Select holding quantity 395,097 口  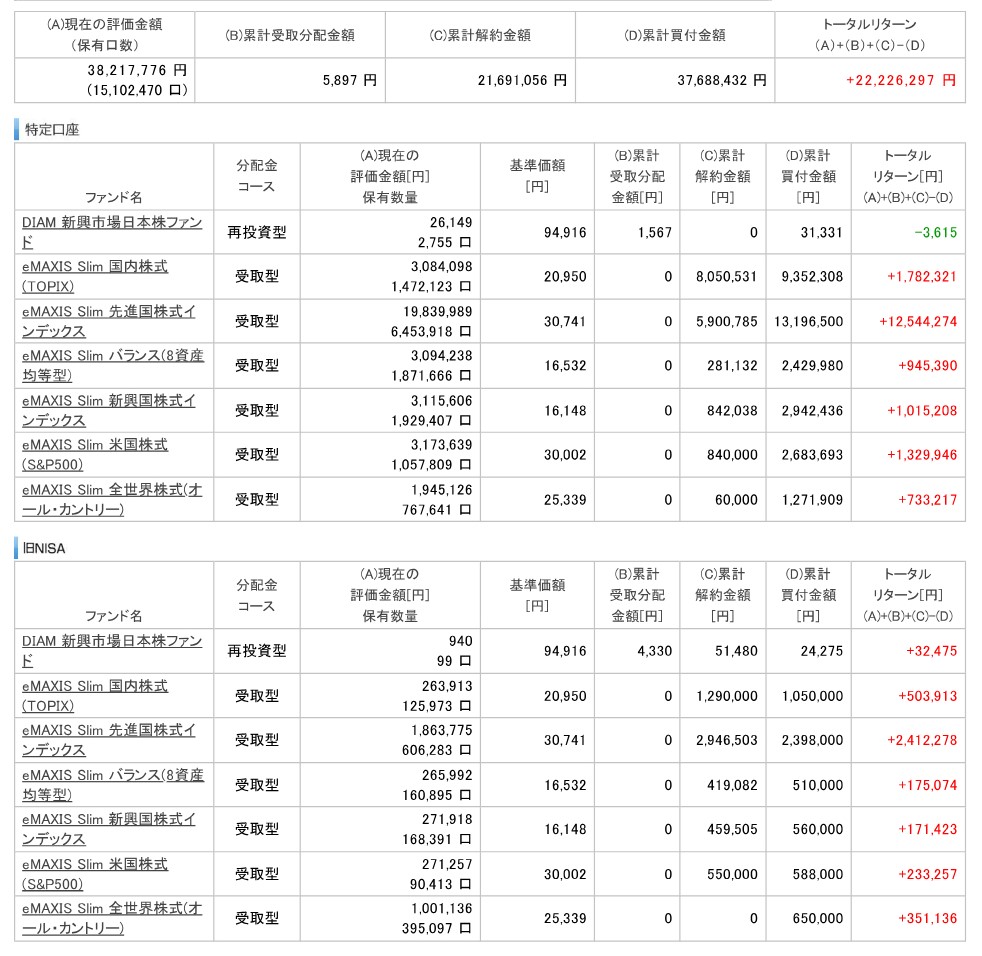click(x=437, y=928)
